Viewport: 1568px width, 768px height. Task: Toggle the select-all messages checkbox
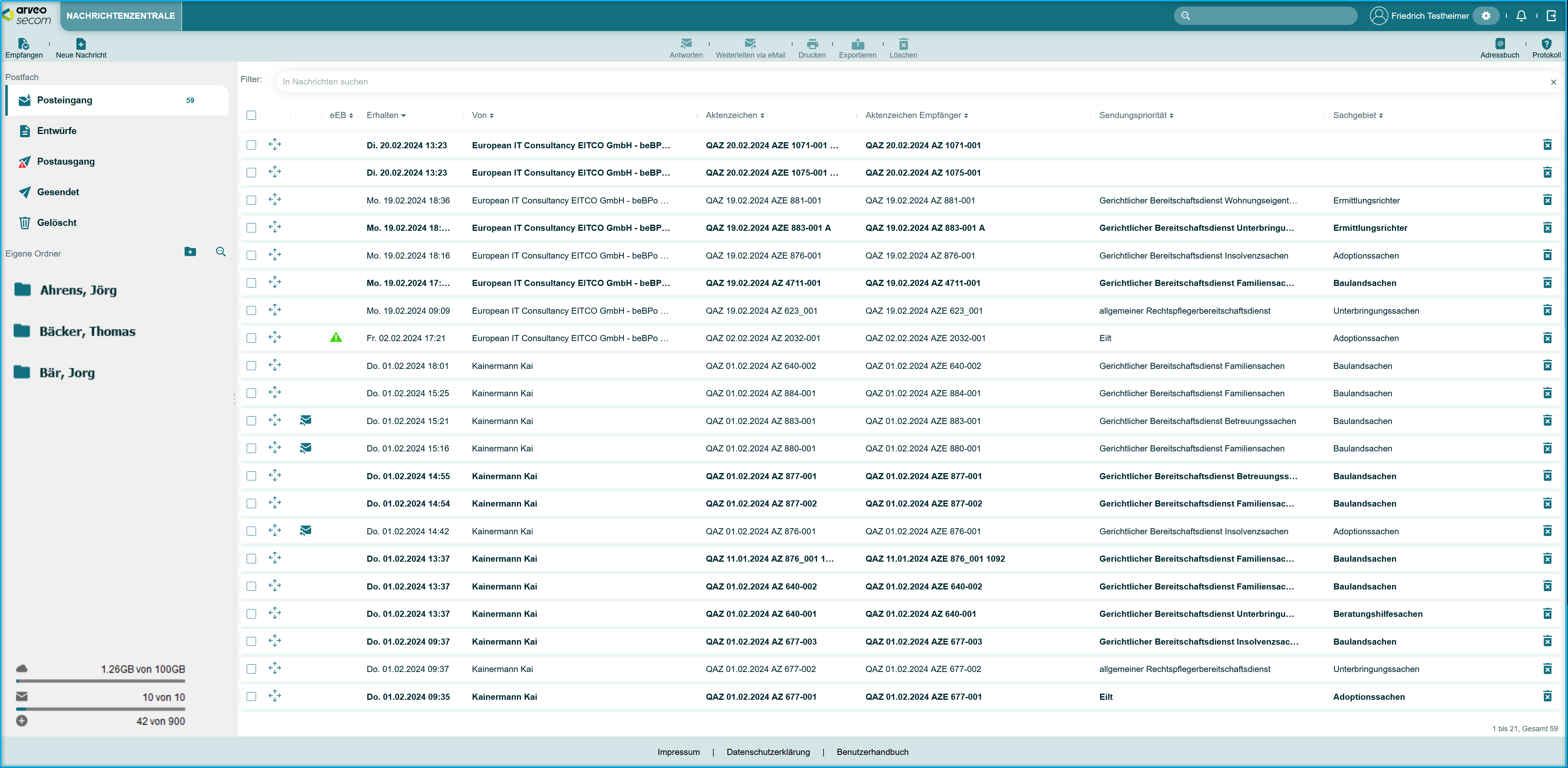pos(252,115)
